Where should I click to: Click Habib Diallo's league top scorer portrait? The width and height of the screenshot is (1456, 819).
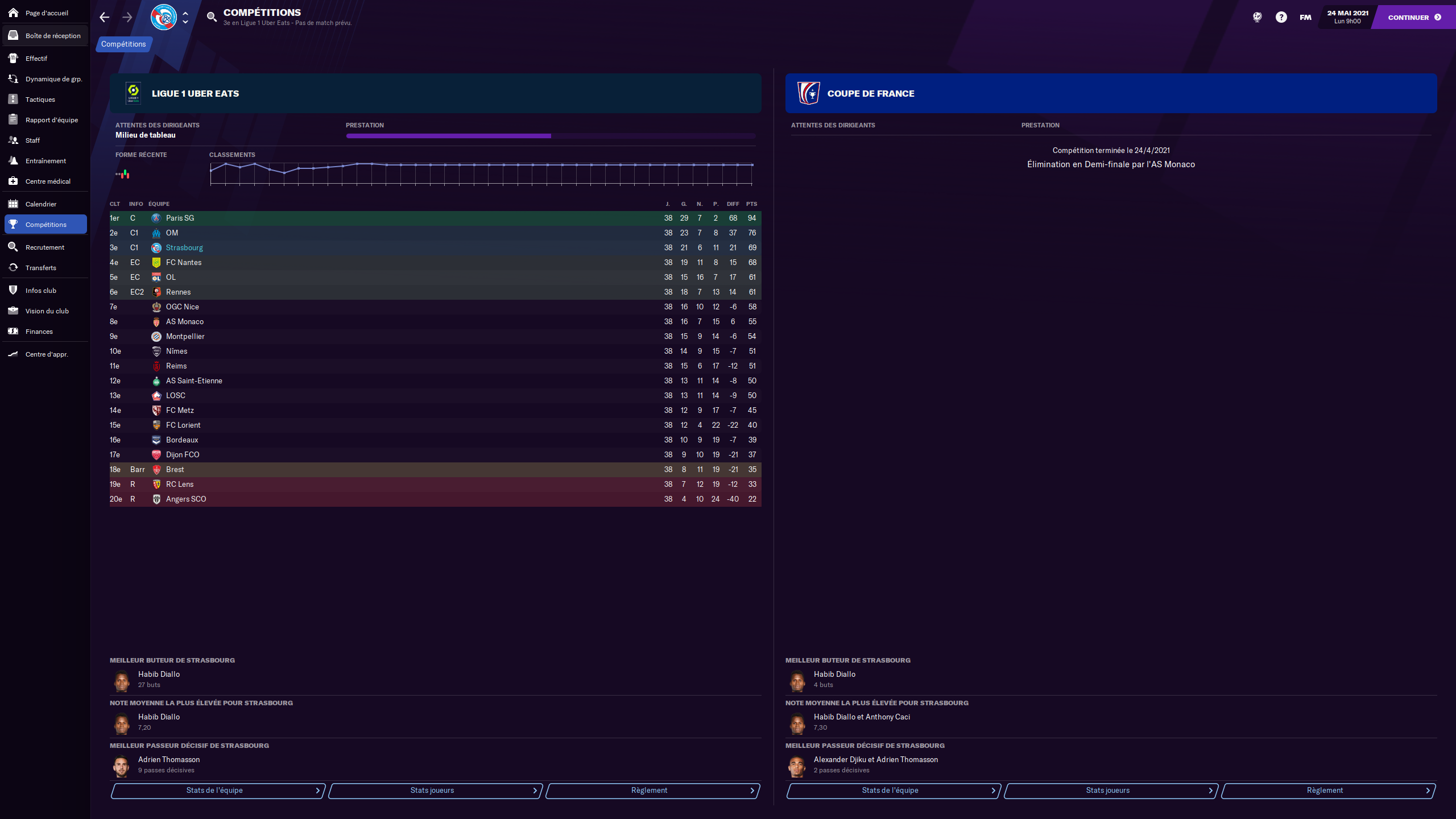[122, 680]
